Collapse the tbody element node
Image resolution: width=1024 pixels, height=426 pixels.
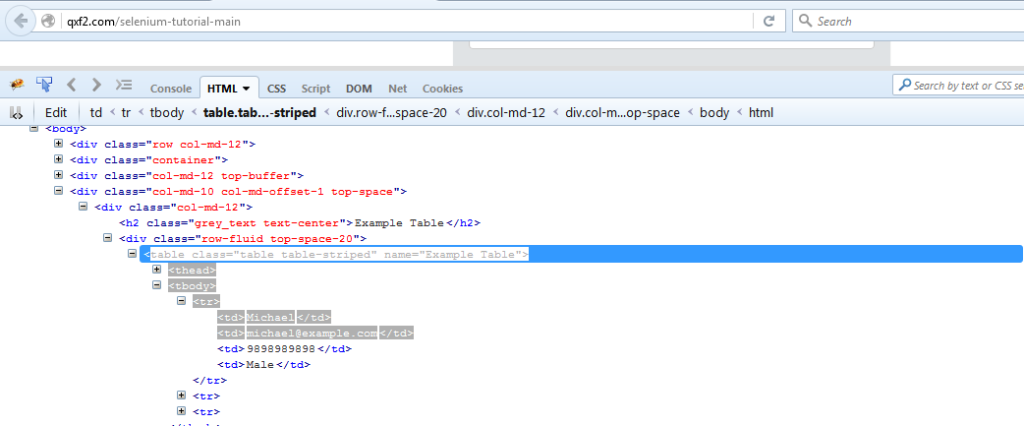[x=157, y=285]
